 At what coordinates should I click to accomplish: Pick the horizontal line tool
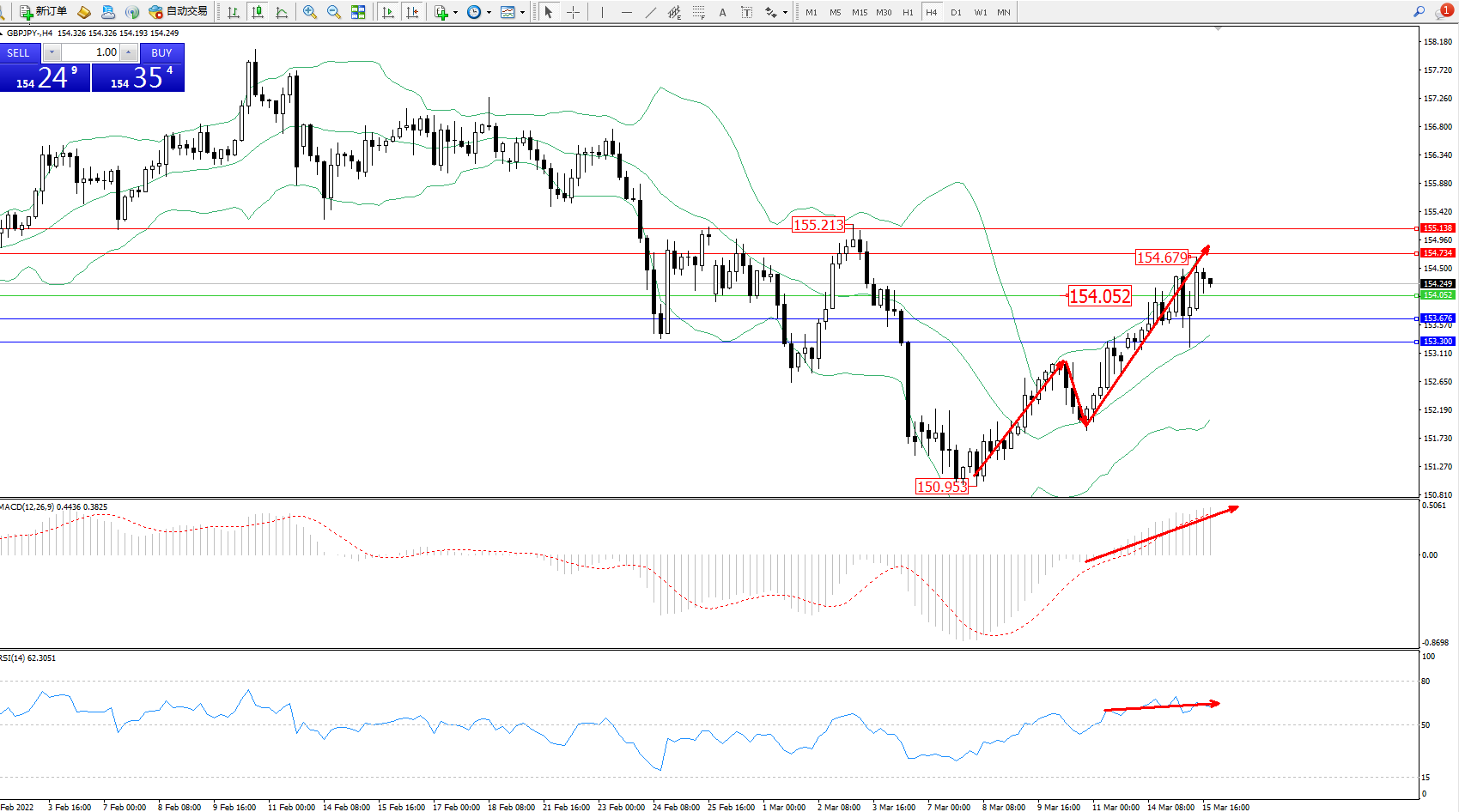pos(626,12)
